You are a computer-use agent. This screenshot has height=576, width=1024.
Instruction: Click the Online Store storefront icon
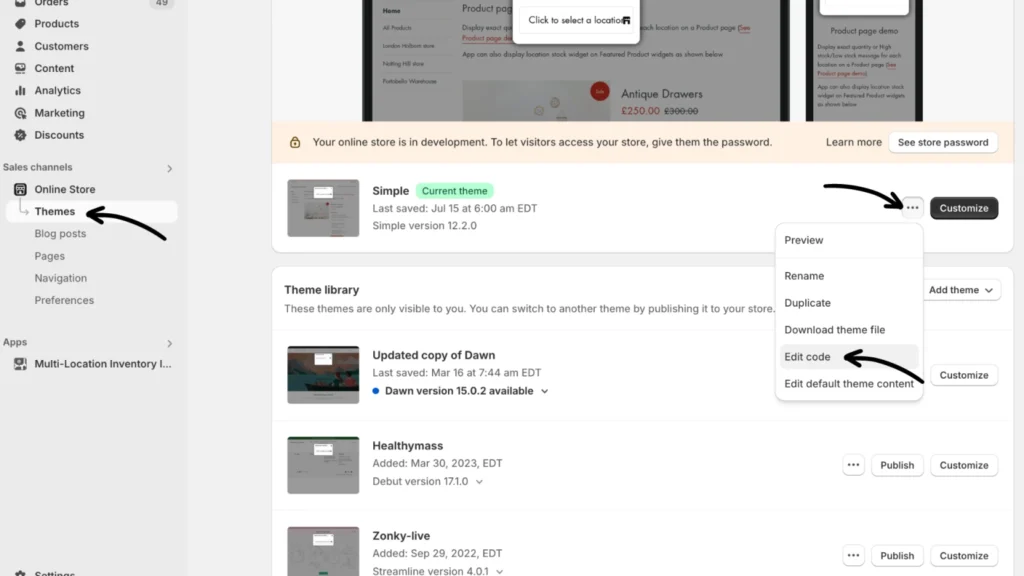tap(20, 189)
